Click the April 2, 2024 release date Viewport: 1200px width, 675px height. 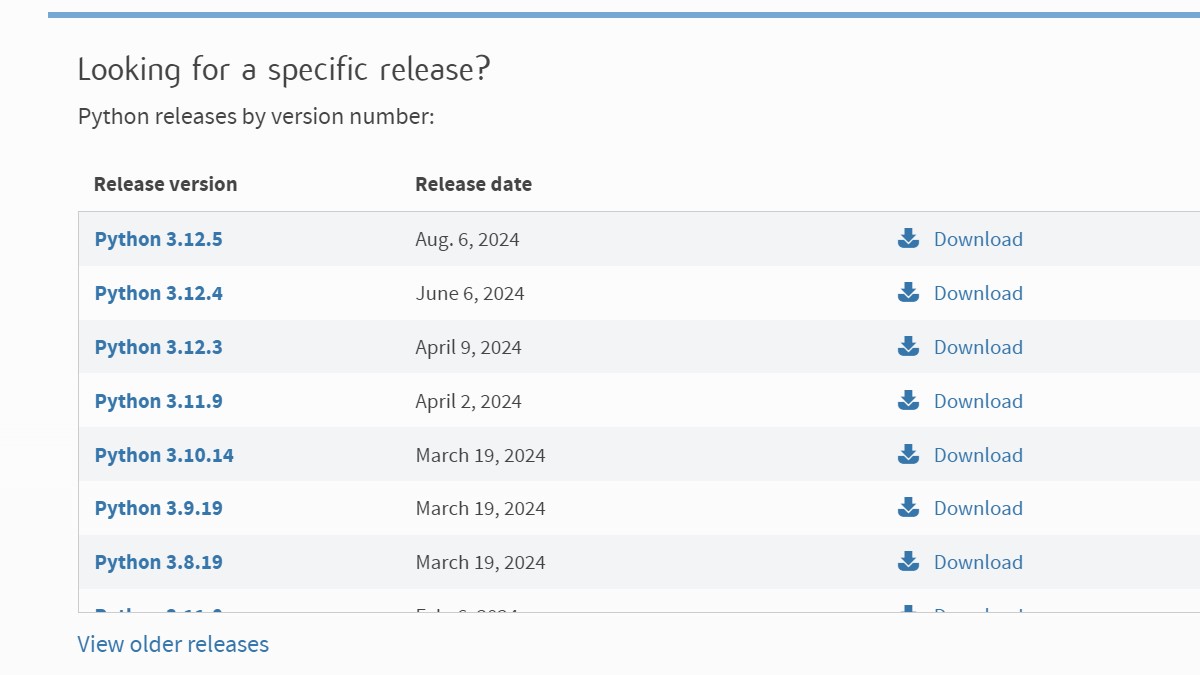tap(469, 402)
